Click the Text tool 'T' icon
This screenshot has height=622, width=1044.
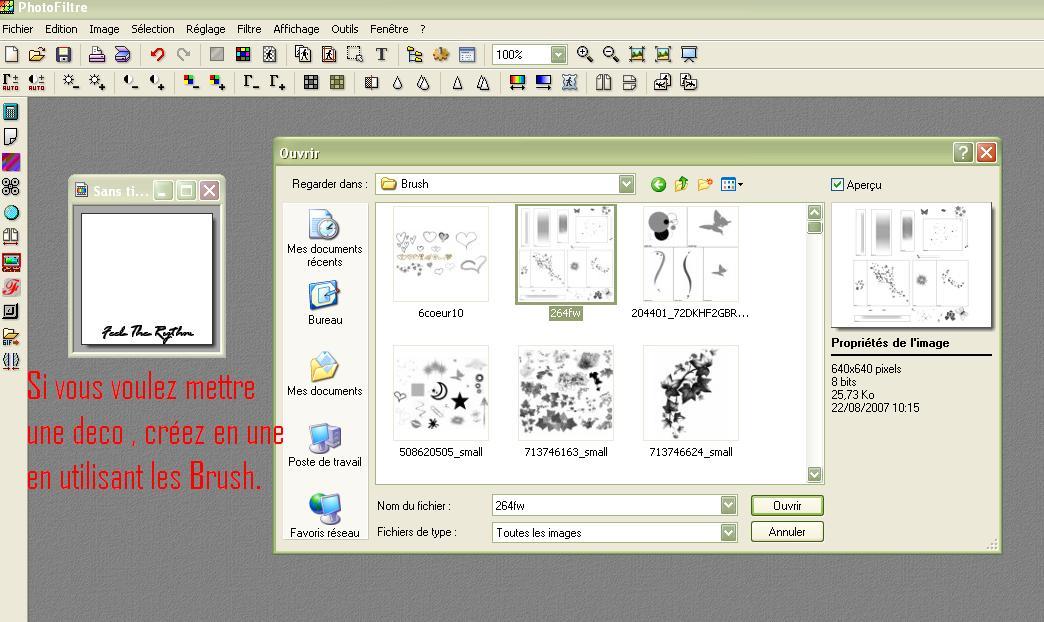(382, 55)
